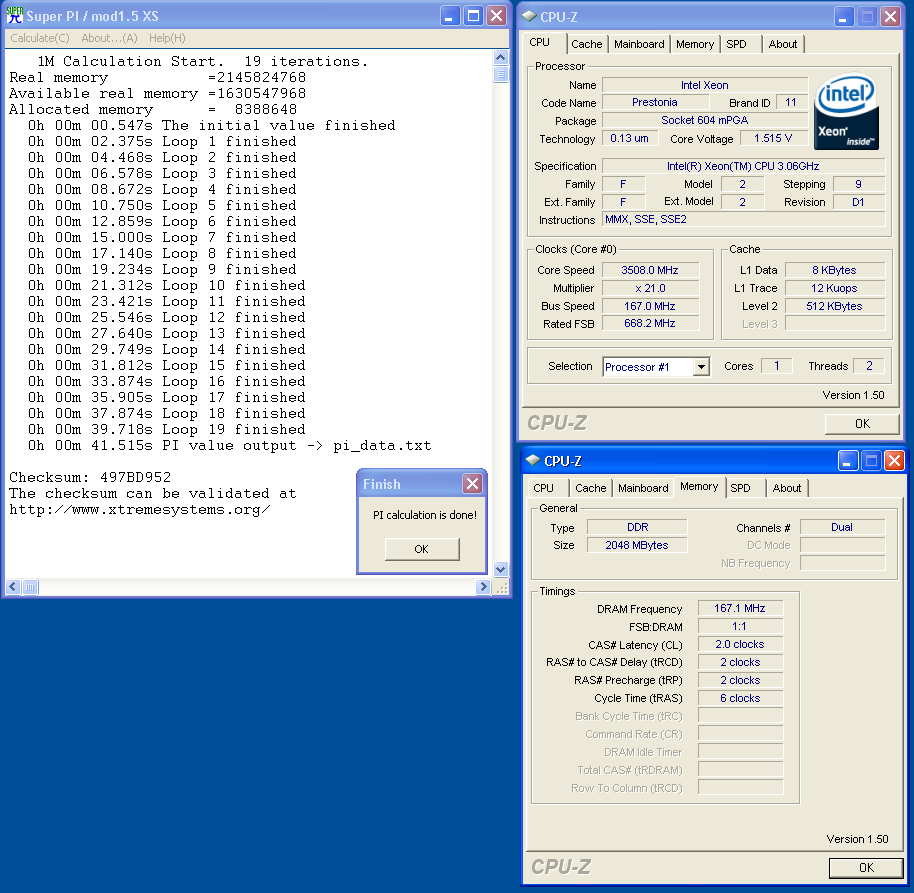This screenshot has height=893, width=914.
Task: Click the Intel Xeon inside logo
Action: [x=847, y=111]
